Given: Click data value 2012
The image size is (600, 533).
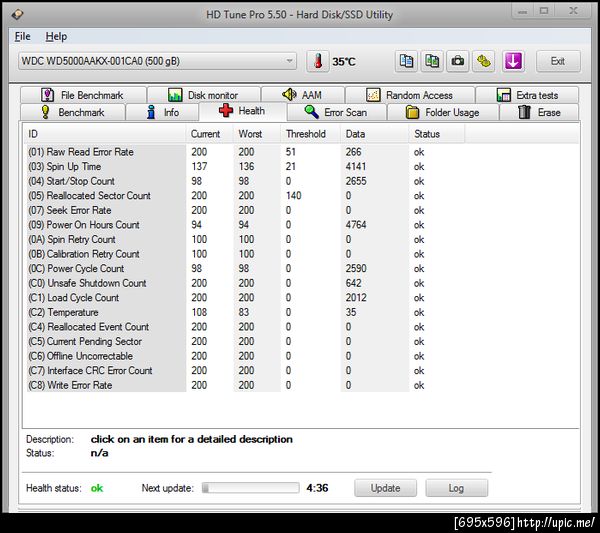Looking at the screenshot, I should [356, 298].
